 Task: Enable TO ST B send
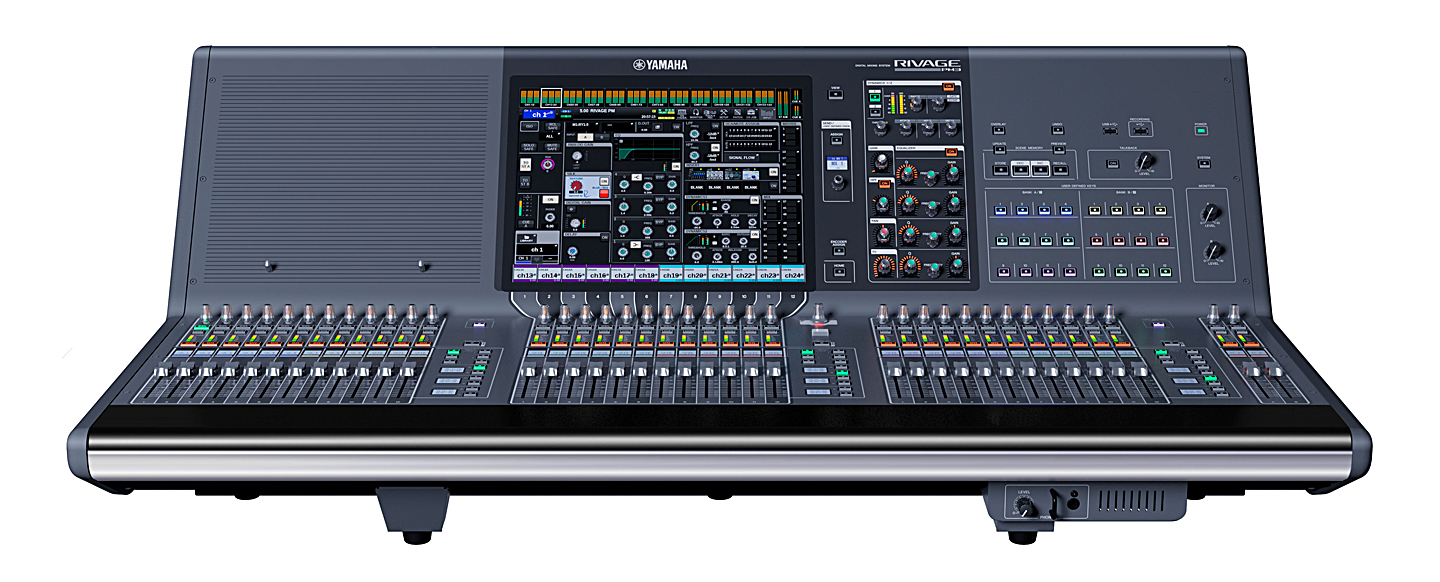525,182
